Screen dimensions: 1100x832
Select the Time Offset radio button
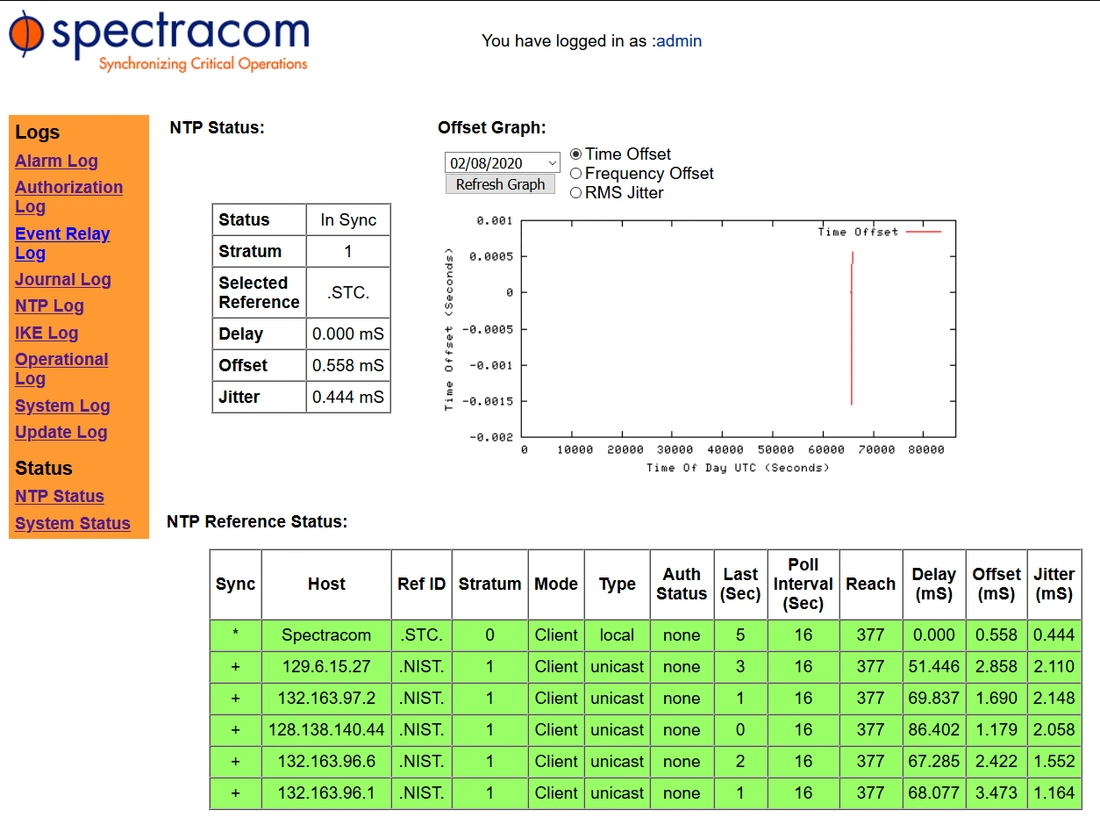(x=576, y=154)
